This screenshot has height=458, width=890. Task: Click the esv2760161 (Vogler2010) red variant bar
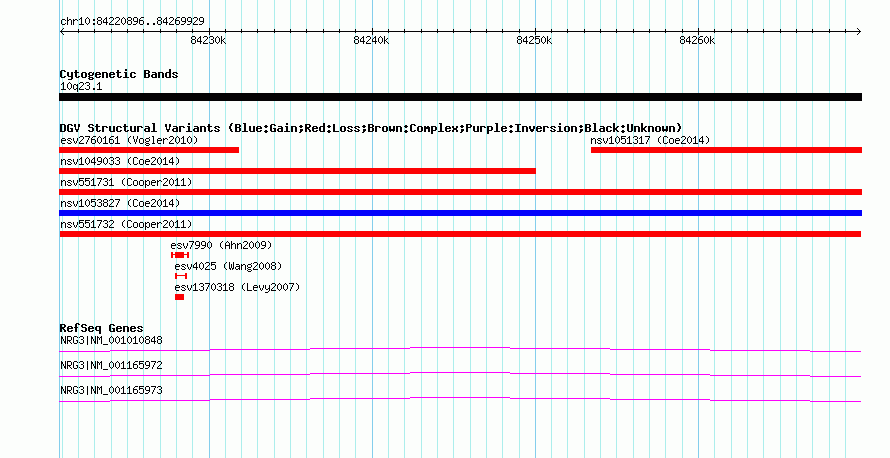[x=149, y=150]
